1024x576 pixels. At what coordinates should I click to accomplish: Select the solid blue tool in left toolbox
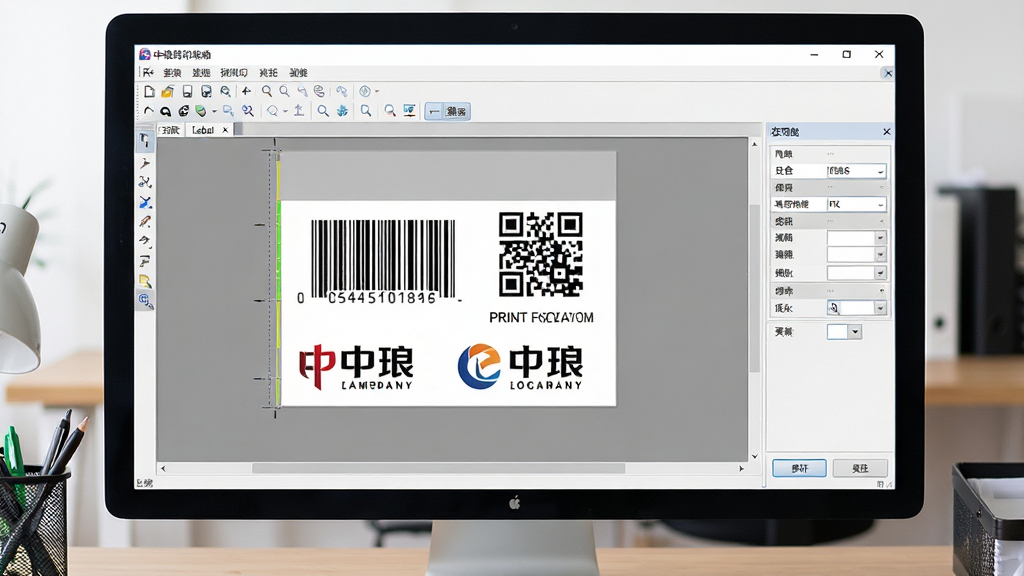(145, 202)
